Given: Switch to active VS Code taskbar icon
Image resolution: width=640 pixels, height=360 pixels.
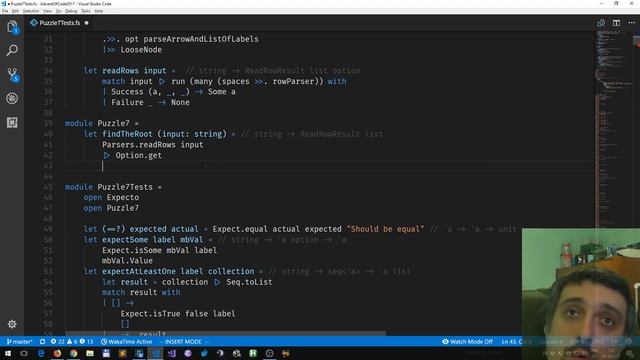Looking at the screenshot, I should pos(155,353).
